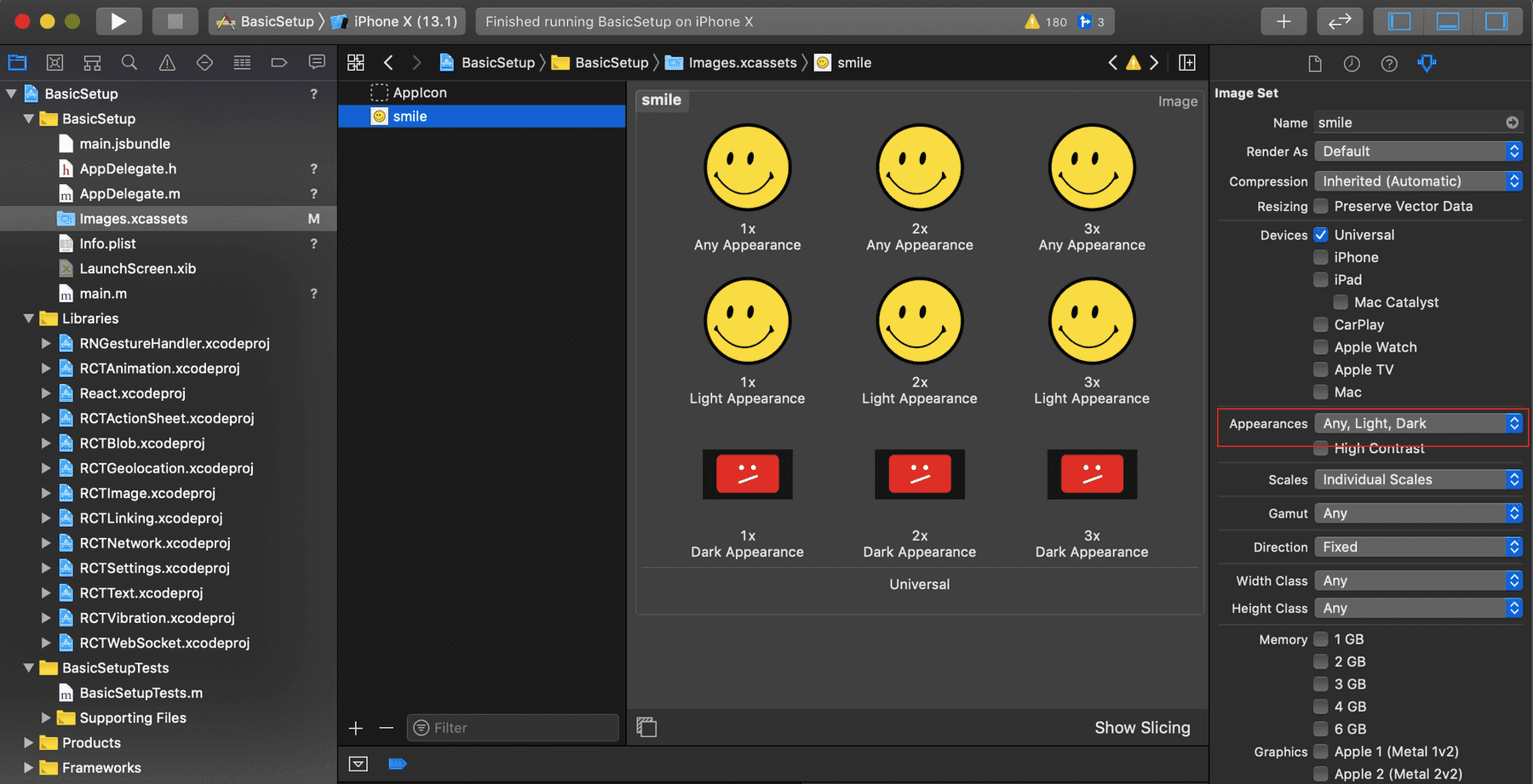Open the Quick Help inspector
The image size is (1533, 784).
1389,64
